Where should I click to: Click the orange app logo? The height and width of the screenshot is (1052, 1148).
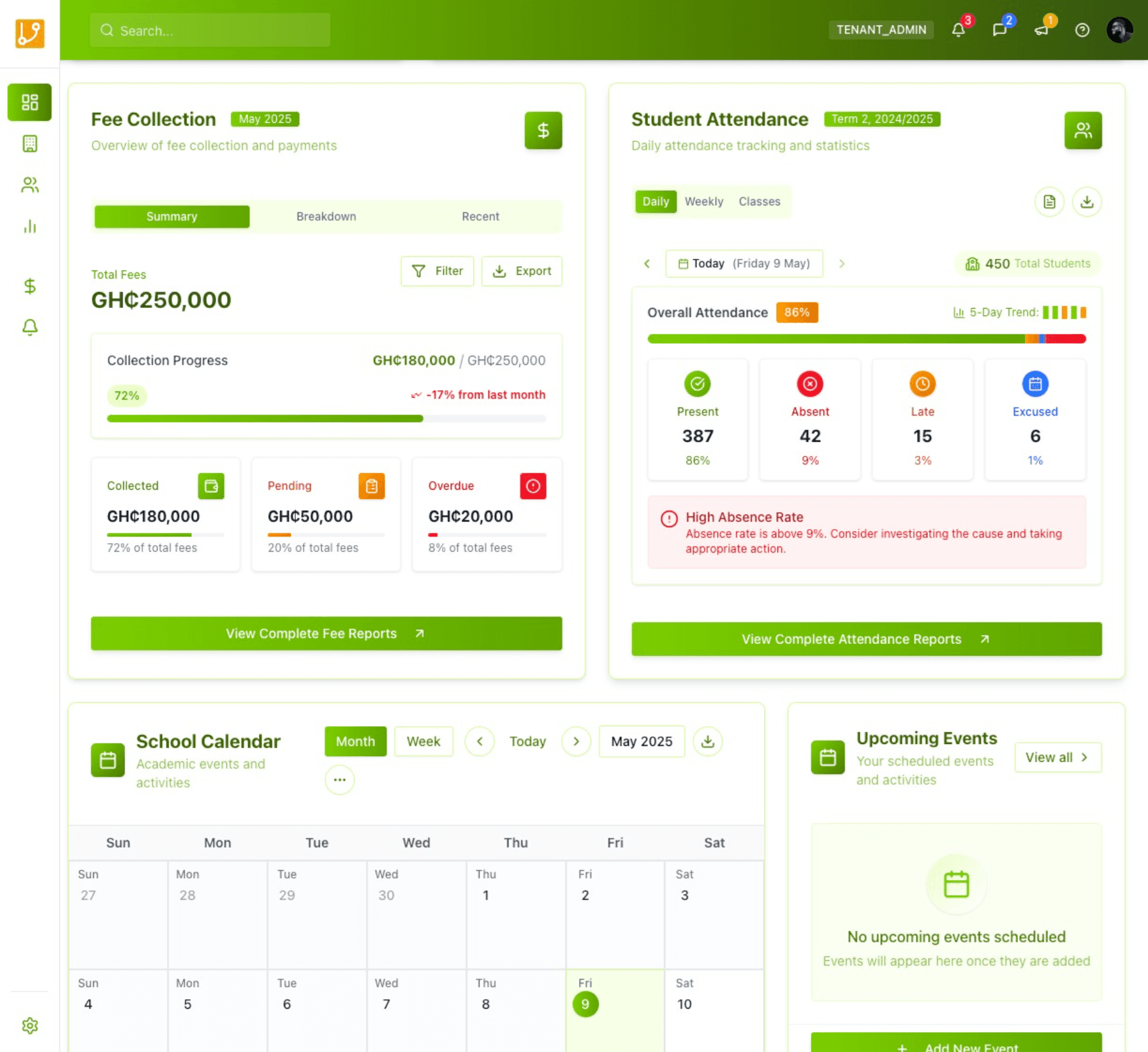[x=29, y=33]
